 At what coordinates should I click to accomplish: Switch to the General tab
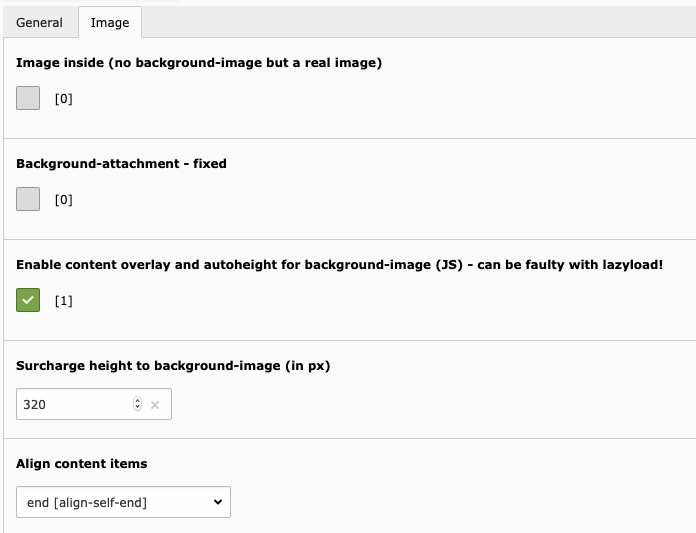tap(40, 23)
